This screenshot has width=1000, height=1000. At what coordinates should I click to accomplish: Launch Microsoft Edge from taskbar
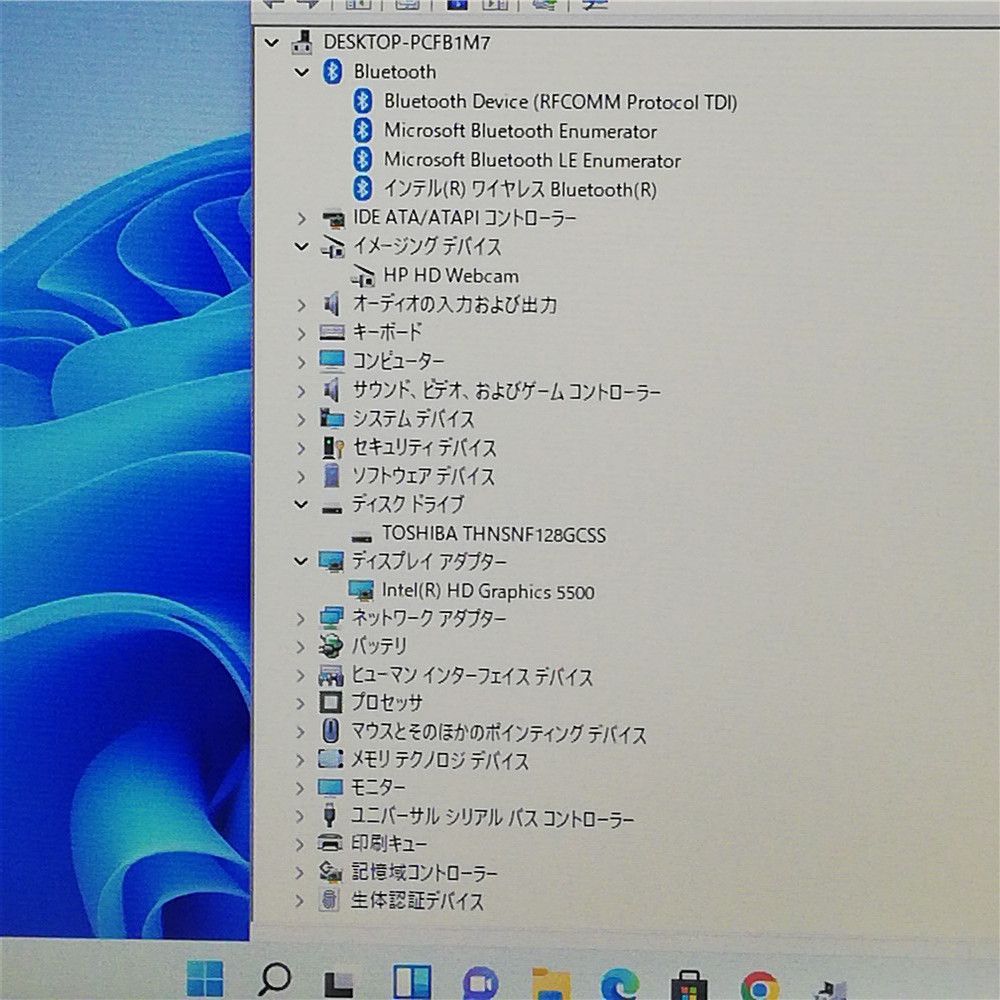pyautogui.click(x=620, y=983)
